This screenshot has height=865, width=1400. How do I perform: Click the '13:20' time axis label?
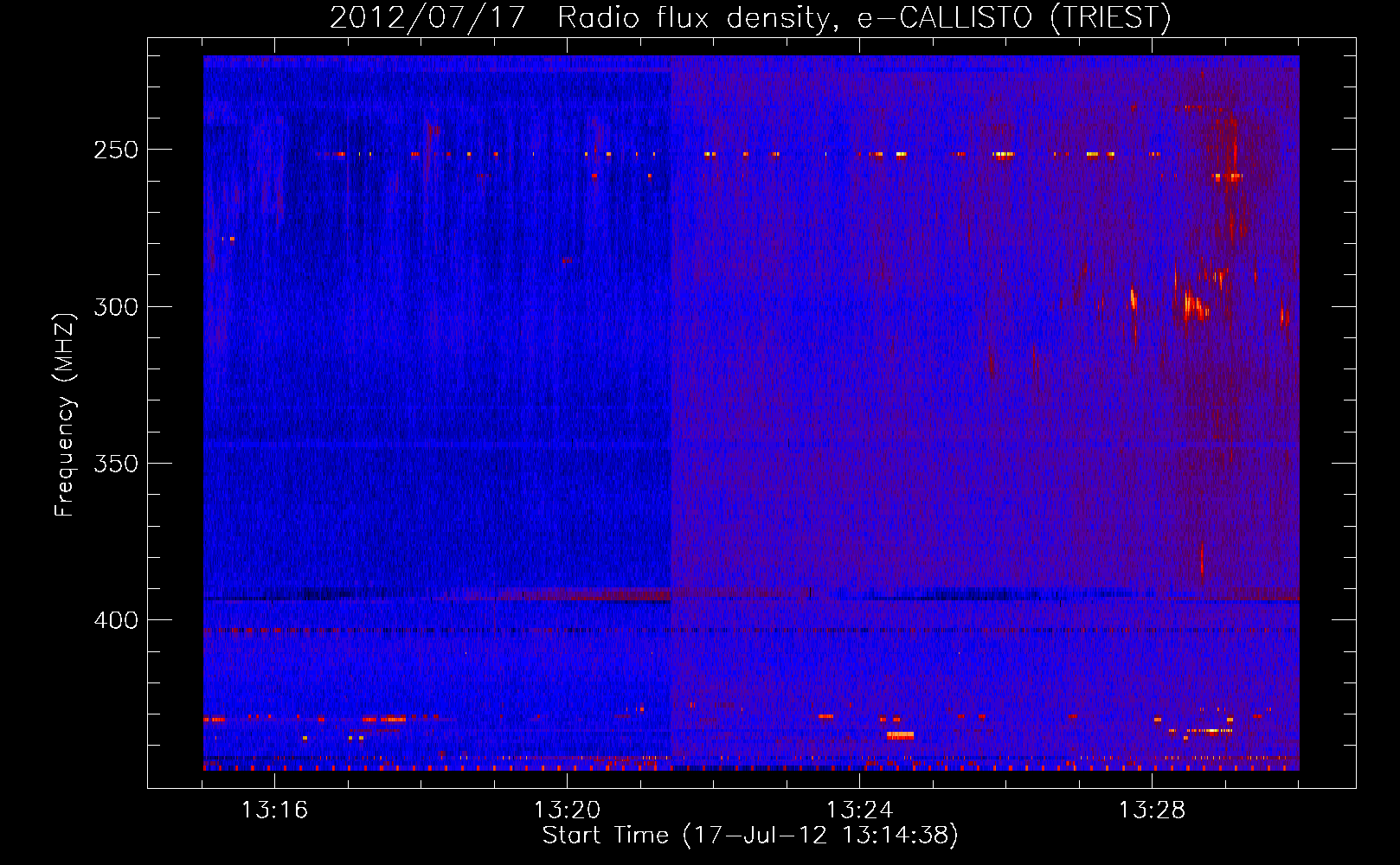[x=567, y=810]
